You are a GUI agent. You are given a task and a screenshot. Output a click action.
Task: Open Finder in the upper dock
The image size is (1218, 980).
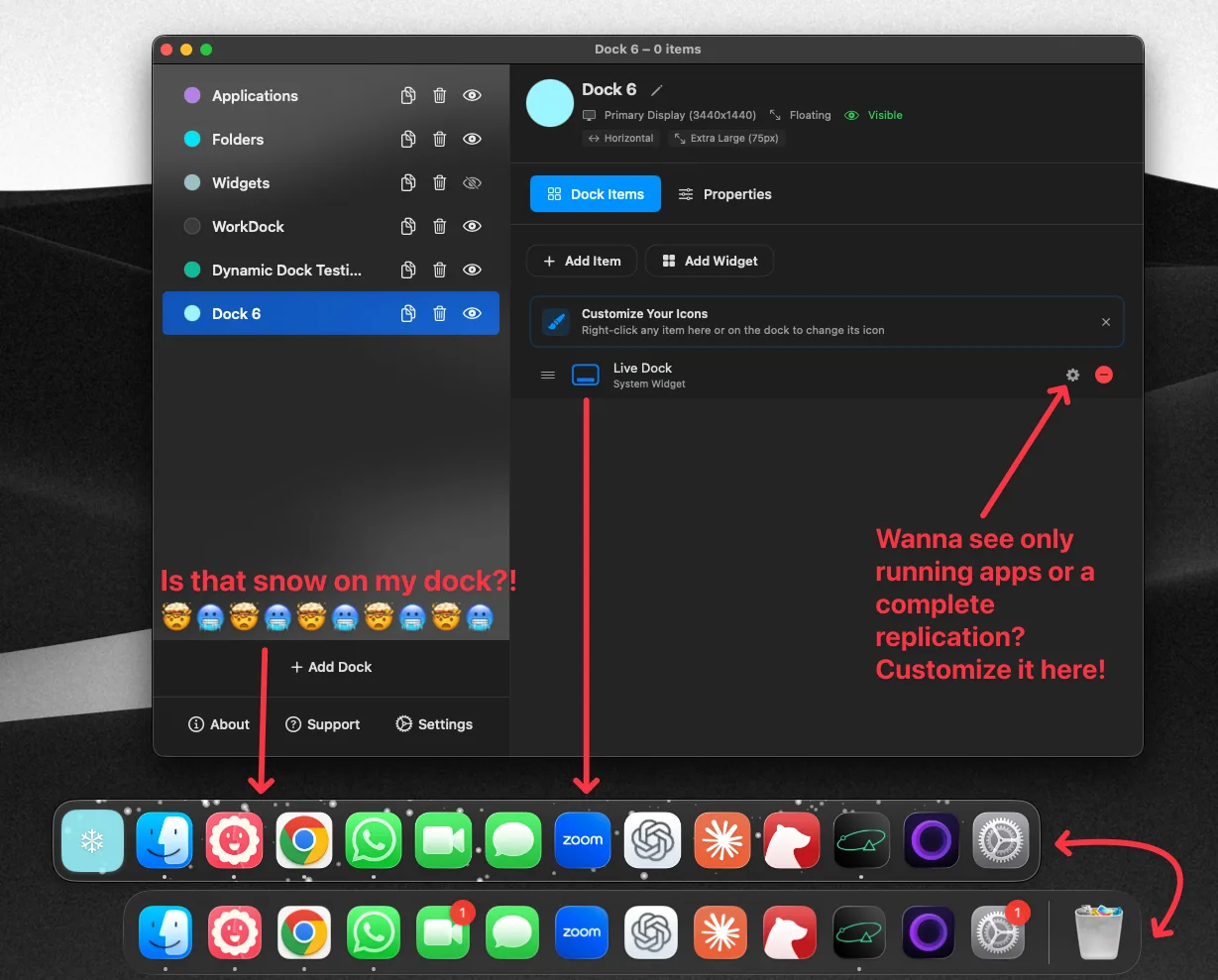(x=164, y=841)
